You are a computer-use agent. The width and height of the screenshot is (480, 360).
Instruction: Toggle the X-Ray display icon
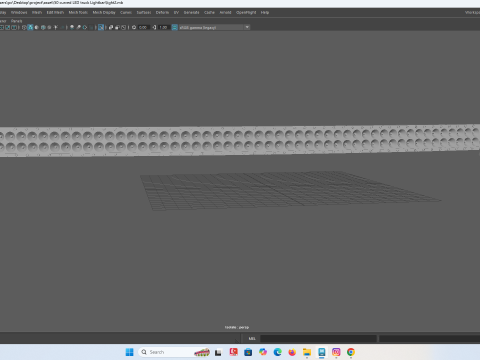coord(110,27)
